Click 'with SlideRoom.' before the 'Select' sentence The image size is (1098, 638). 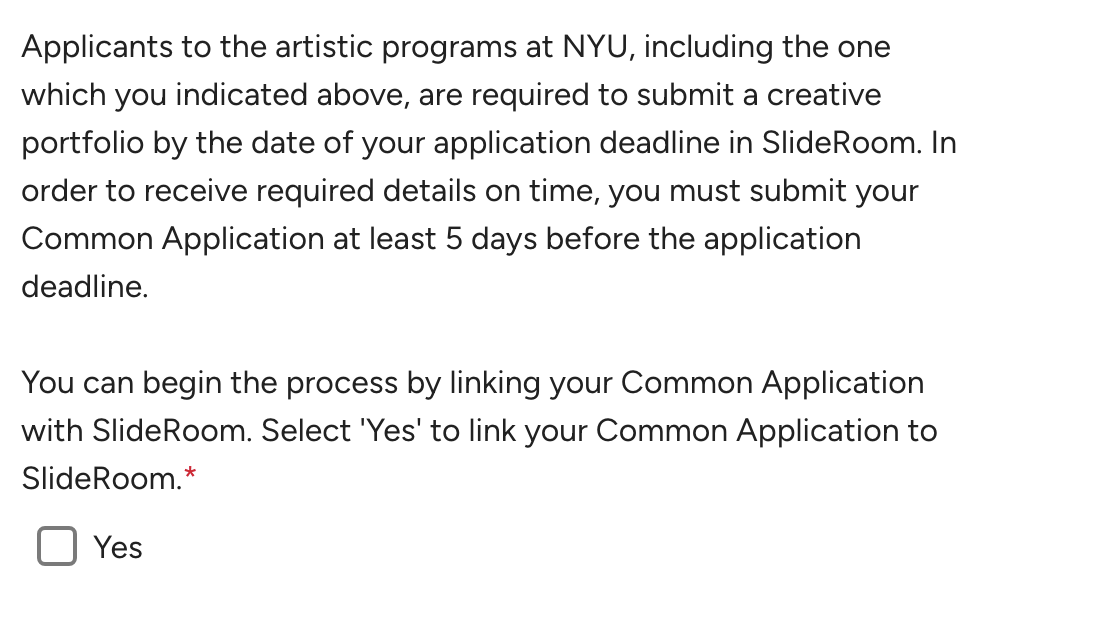tap(137, 431)
